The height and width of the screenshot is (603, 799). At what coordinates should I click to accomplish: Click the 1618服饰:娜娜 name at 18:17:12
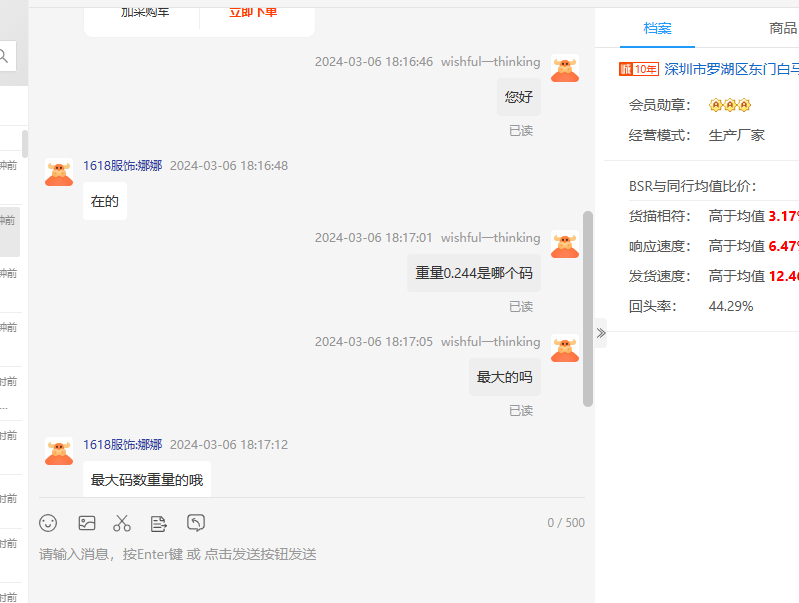pyautogui.click(x=122, y=444)
